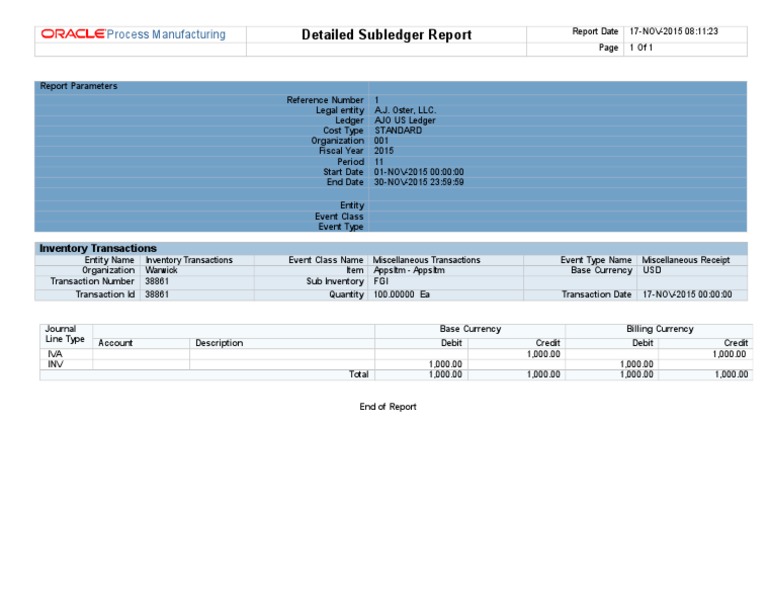Click Transaction Number value 38861
Screen dimensions: 768x594
(157, 282)
